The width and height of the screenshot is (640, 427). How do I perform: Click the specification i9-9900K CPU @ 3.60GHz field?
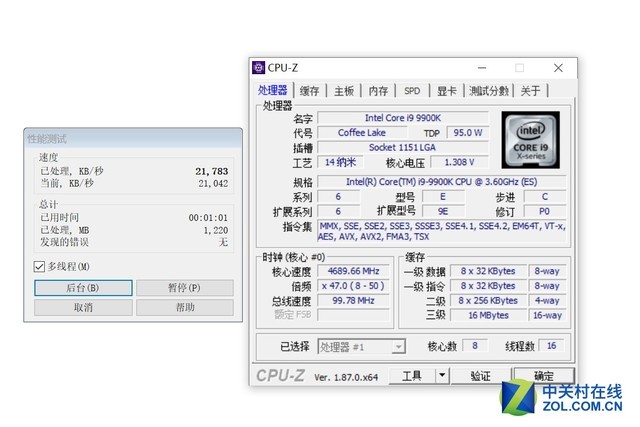pos(442,182)
